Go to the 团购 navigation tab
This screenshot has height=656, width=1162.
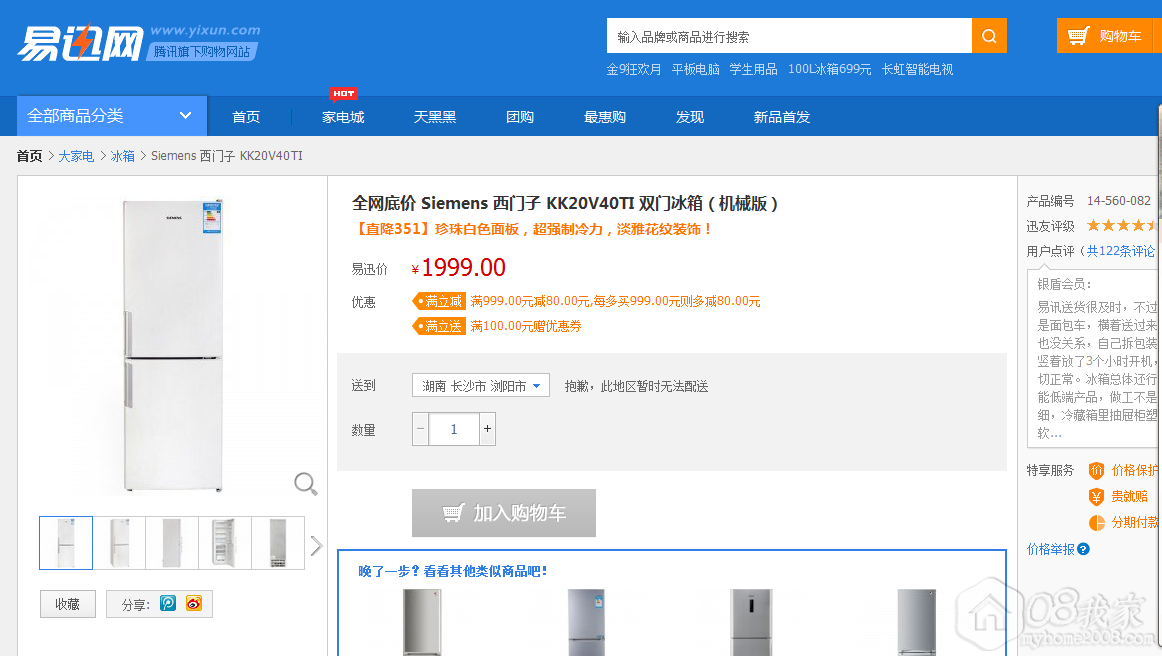coord(520,117)
